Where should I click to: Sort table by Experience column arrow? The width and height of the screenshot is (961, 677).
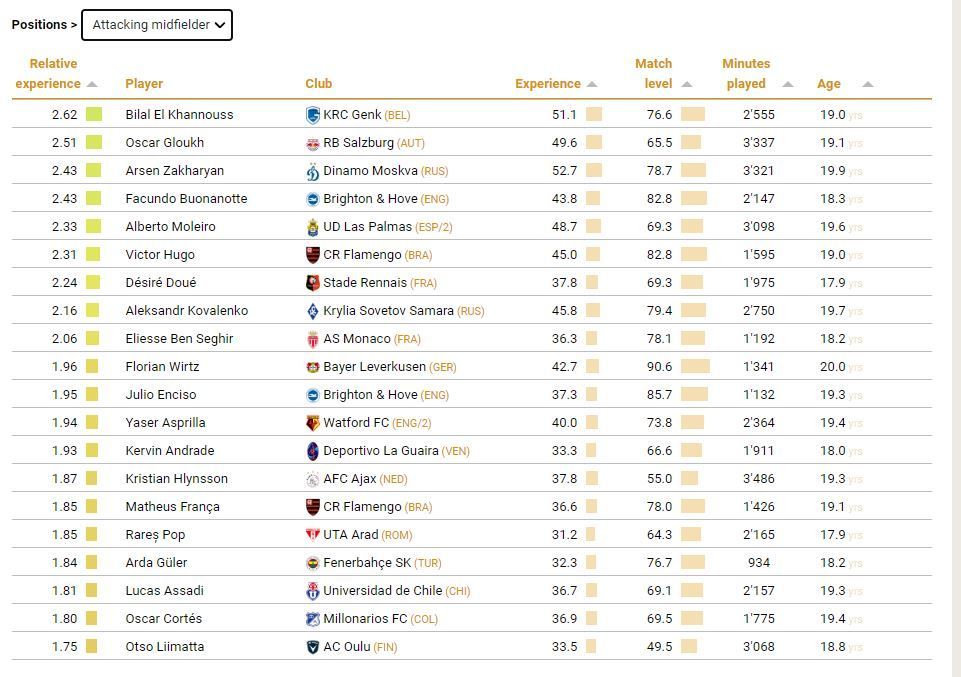coord(591,85)
